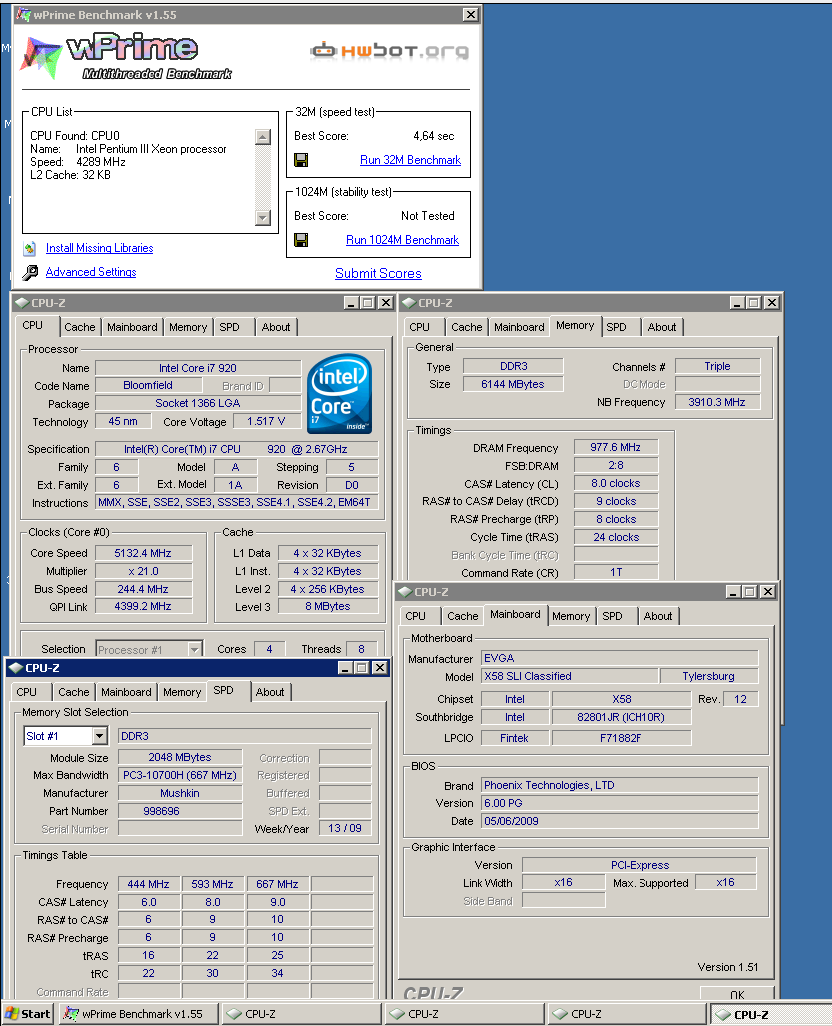This screenshot has width=832, height=1026.
Task: Click Run 1024M Benchmark link
Action: coord(402,239)
